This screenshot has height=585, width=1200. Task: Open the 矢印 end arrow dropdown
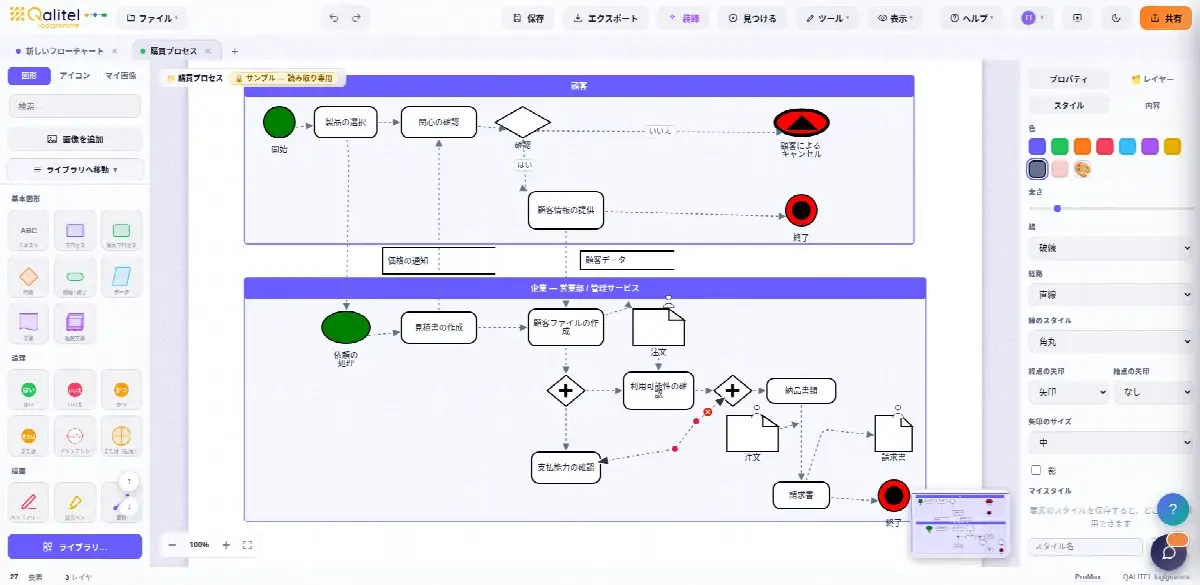(1068, 392)
